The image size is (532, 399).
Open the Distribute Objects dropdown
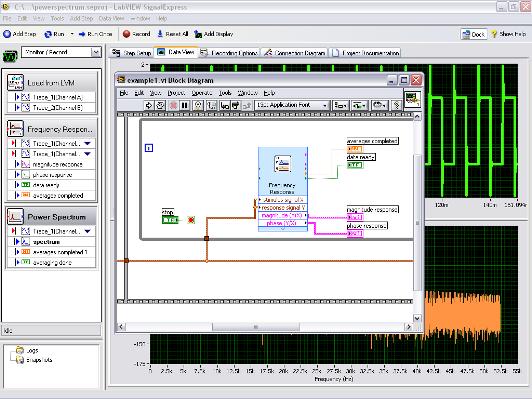click(x=359, y=105)
